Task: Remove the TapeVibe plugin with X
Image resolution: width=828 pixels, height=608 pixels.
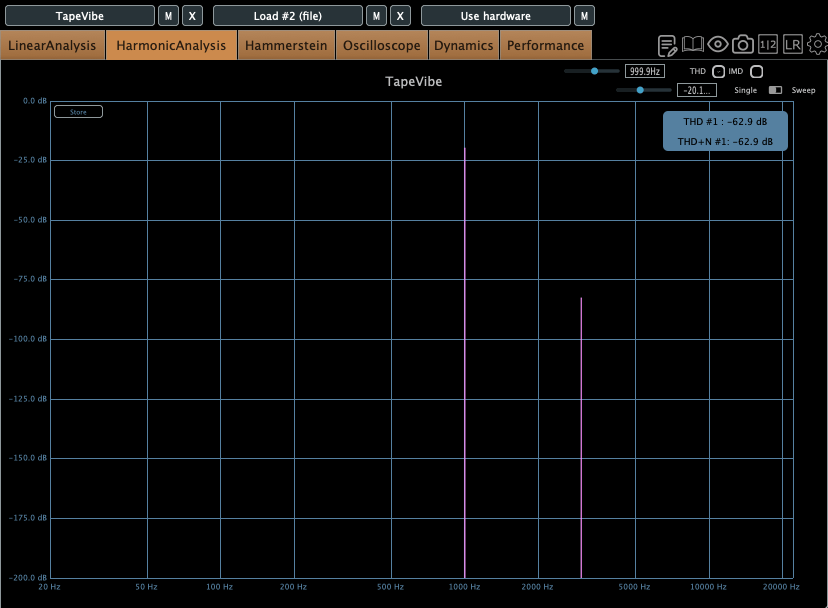Action: [x=192, y=16]
